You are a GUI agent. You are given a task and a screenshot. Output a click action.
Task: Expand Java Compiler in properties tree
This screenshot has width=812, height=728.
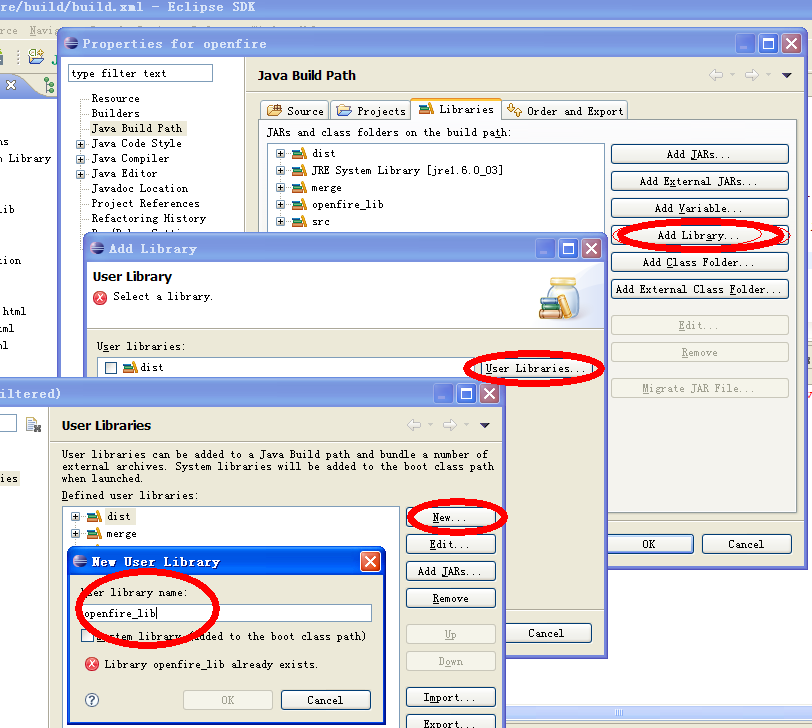(80, 159)
